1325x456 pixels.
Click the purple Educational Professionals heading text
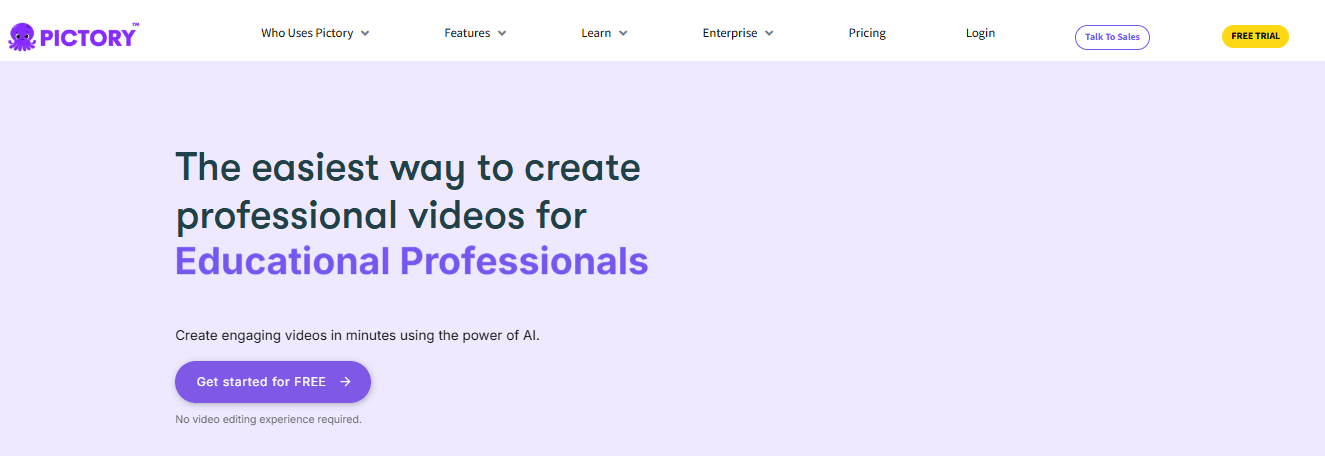[x=411, y=261]
